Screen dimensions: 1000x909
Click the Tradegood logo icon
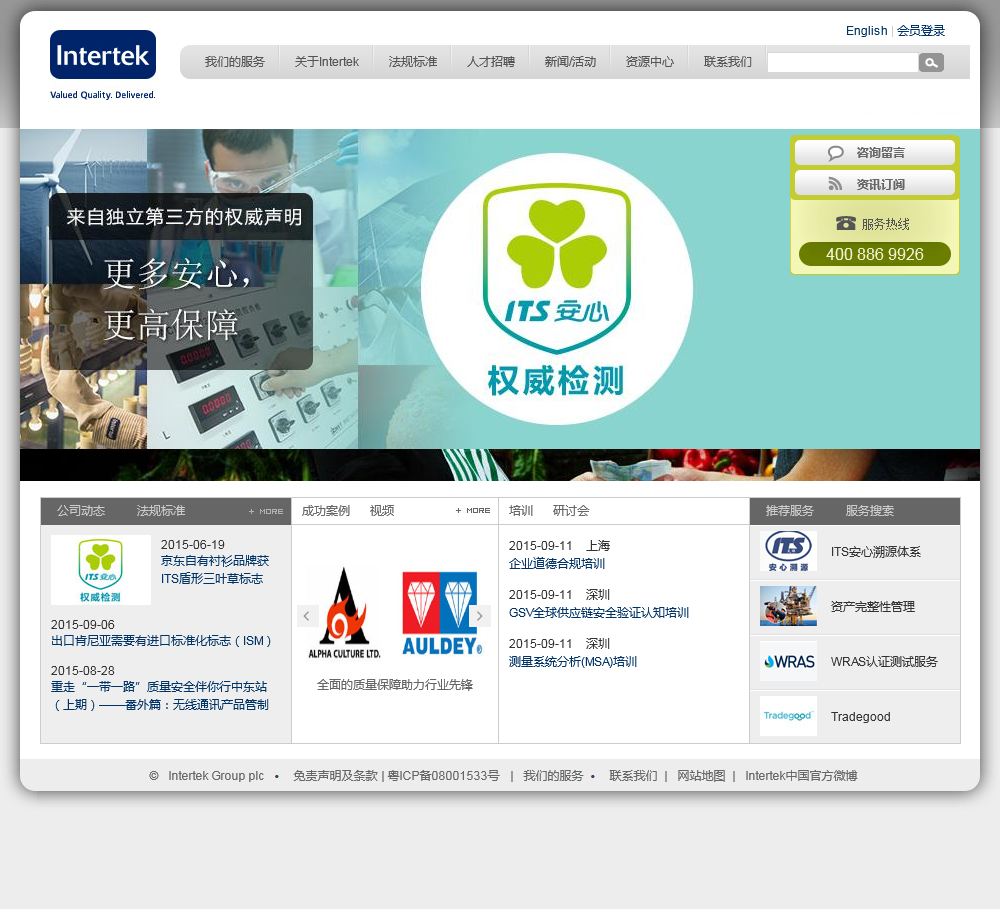(788, 716)
